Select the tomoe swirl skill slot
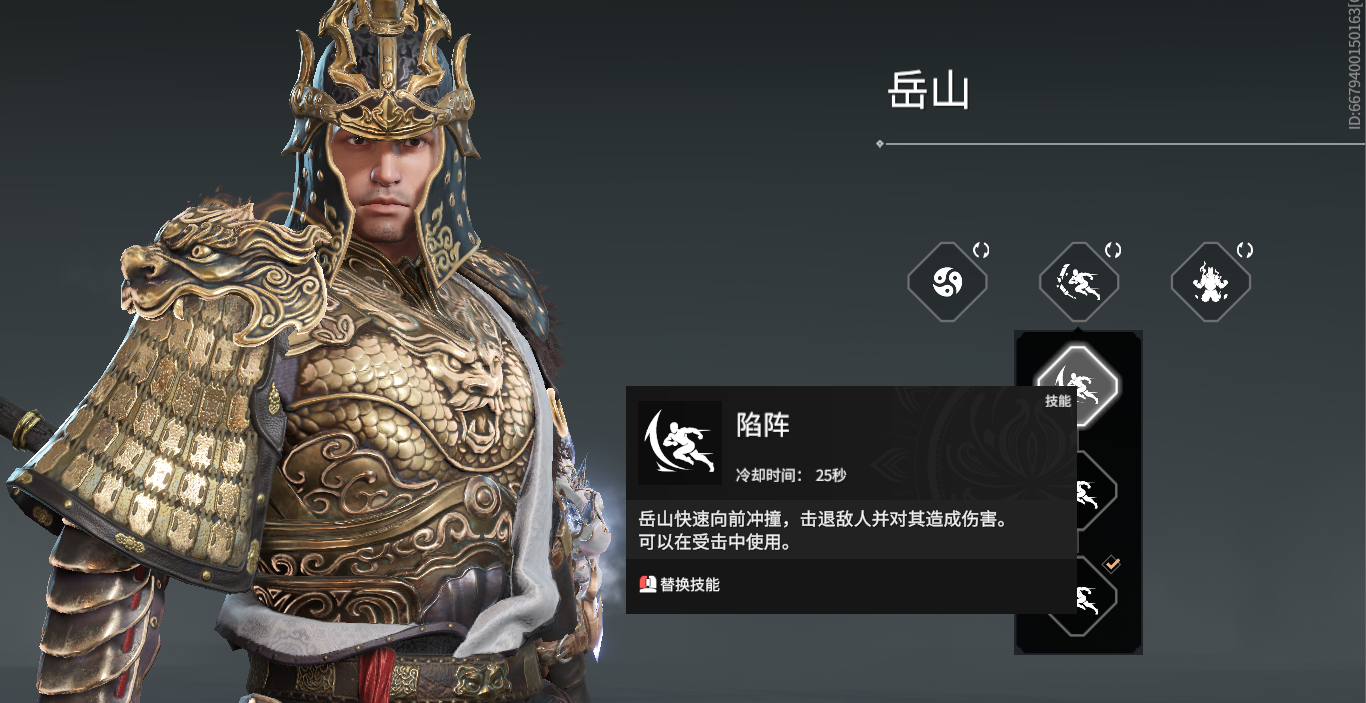1366x703 pixels. (x=947, y=282)
